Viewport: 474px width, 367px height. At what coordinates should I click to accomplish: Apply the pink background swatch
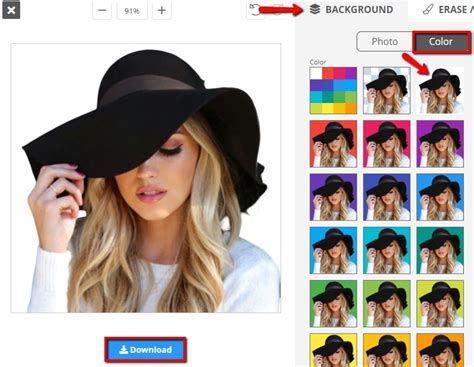click(x=387, y=144)
